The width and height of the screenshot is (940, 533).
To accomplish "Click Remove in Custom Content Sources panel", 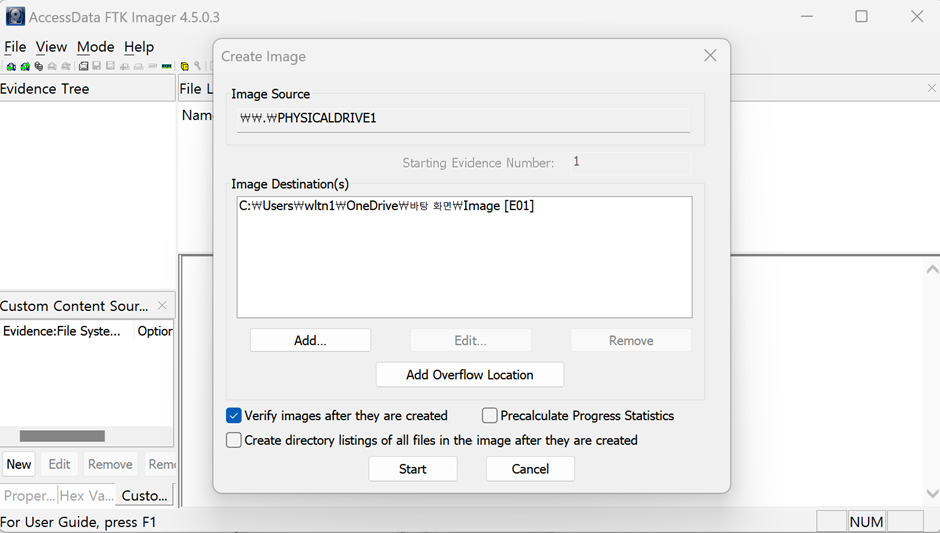I will (x=110, y=464).
